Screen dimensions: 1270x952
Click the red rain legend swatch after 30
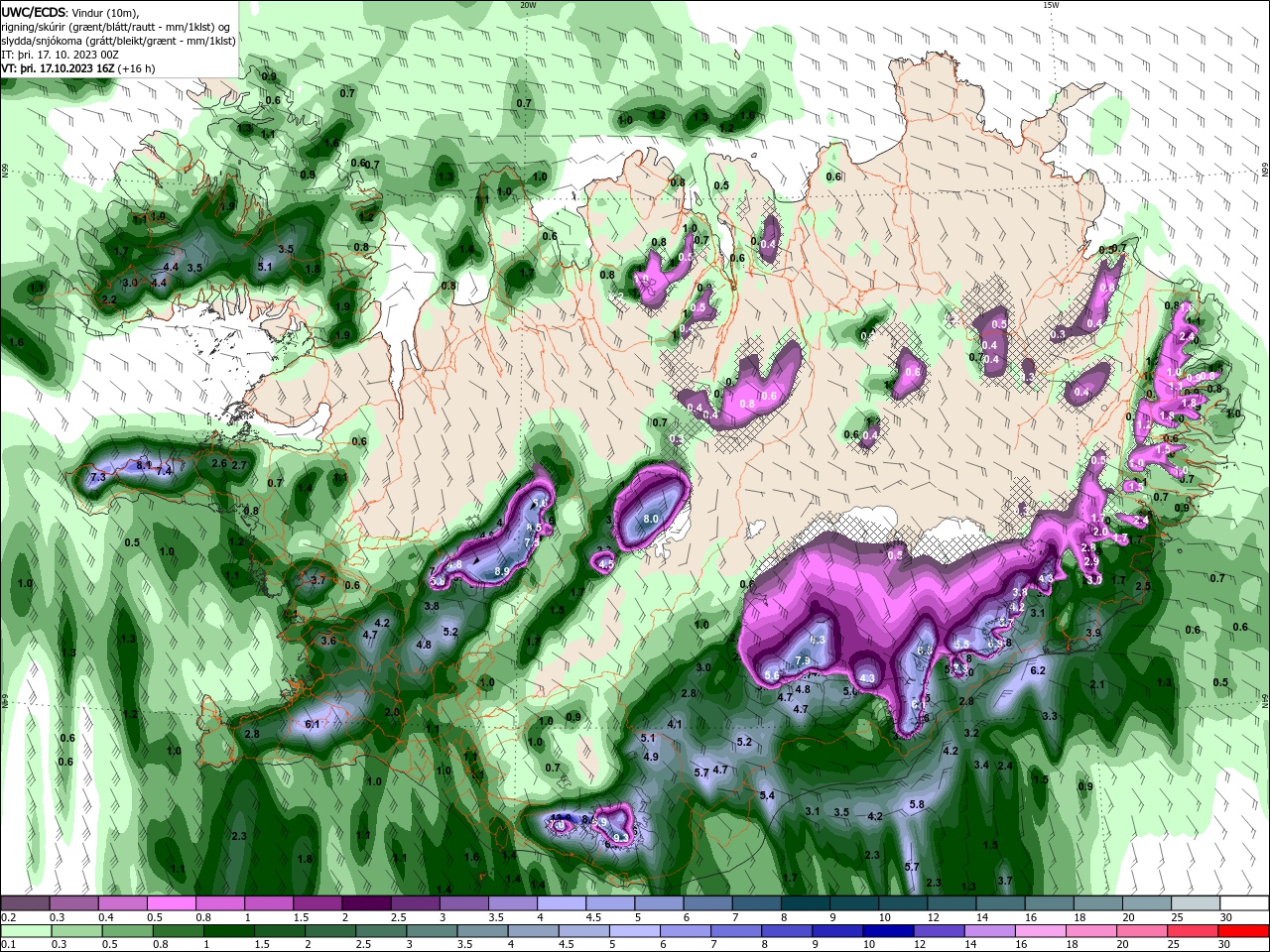click(1244, 930)
